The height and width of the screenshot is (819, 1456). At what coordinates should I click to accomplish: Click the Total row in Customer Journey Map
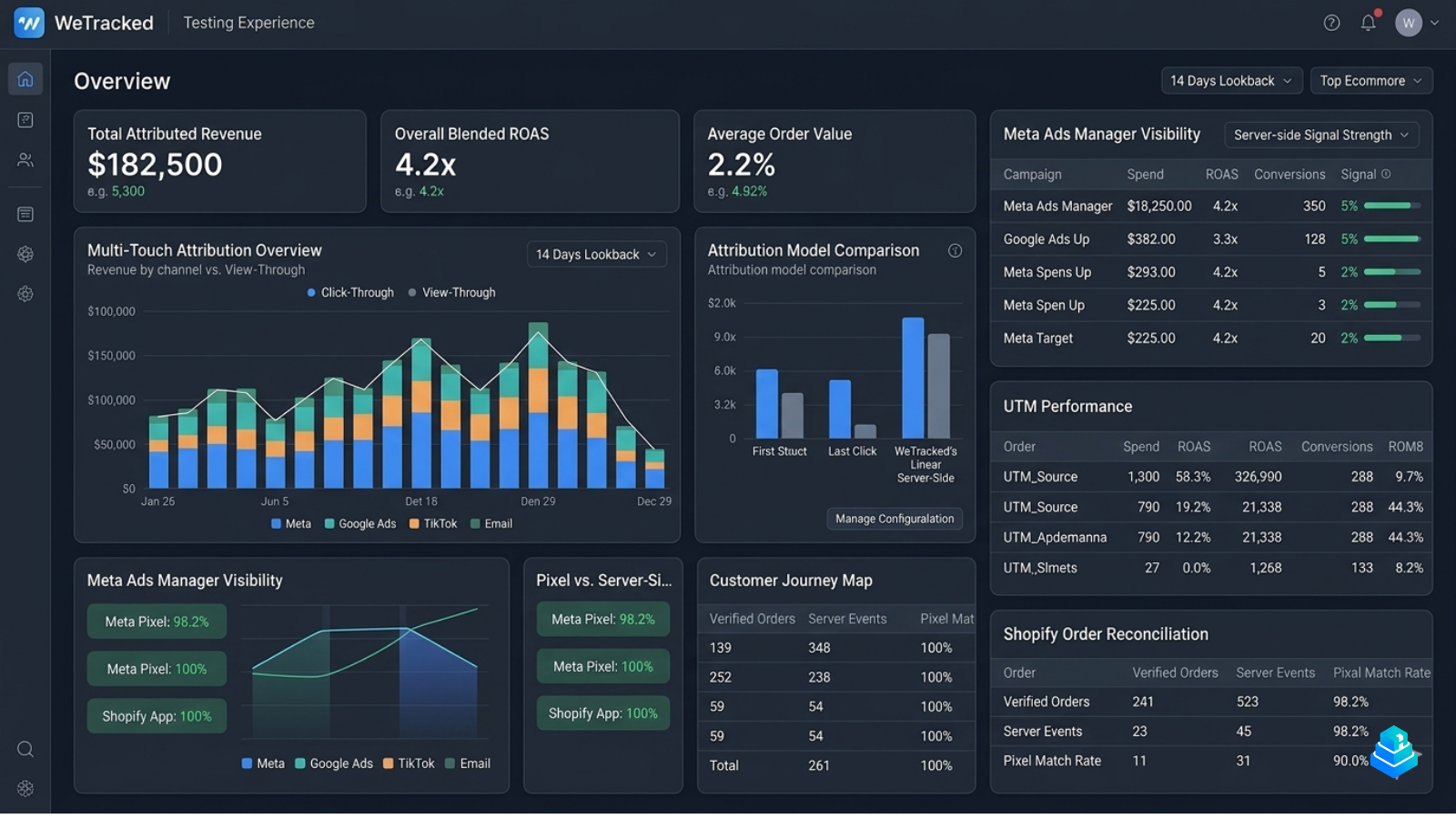coord(835,765)
